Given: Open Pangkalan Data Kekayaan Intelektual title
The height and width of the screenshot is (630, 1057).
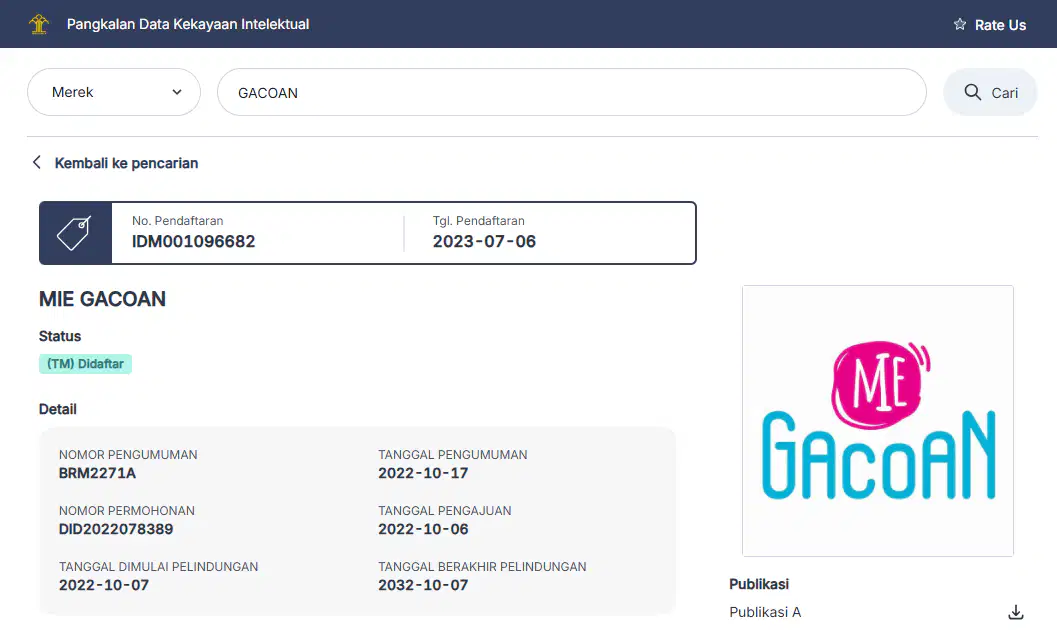Looking at the screenshot, I should [x=188, y=24].
